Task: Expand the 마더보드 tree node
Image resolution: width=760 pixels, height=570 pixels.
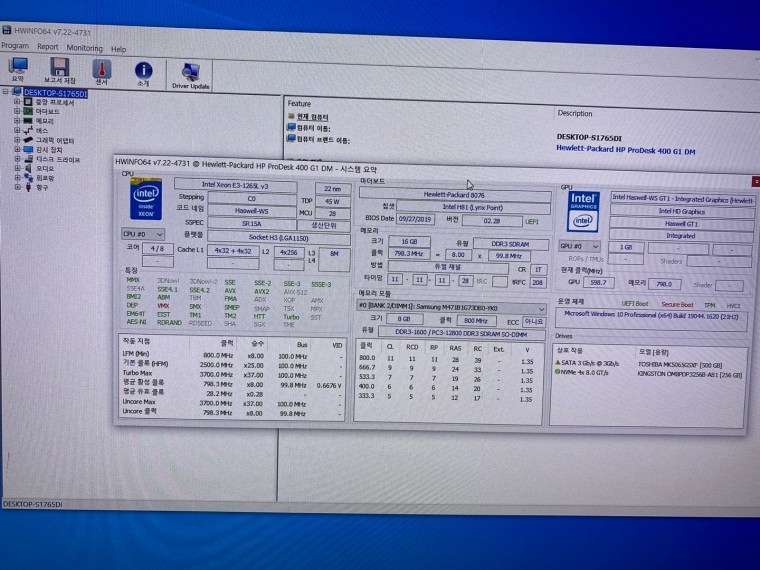Action: point(17,111)
